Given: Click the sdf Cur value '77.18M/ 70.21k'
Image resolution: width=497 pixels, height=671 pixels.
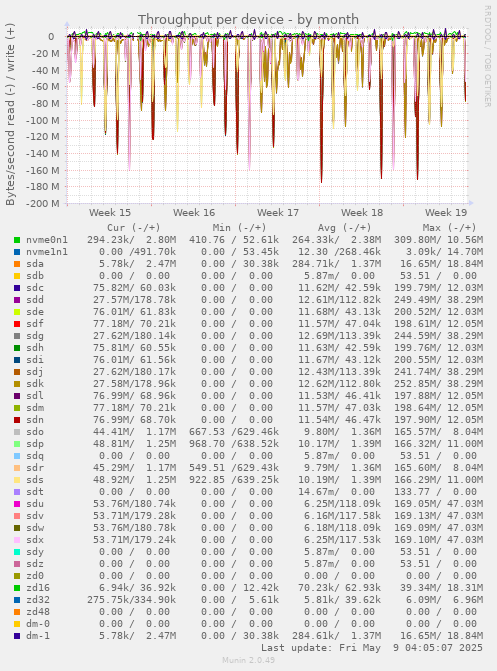Looking at the screenshot, I should pyautogui.click(x=134, y=324).
